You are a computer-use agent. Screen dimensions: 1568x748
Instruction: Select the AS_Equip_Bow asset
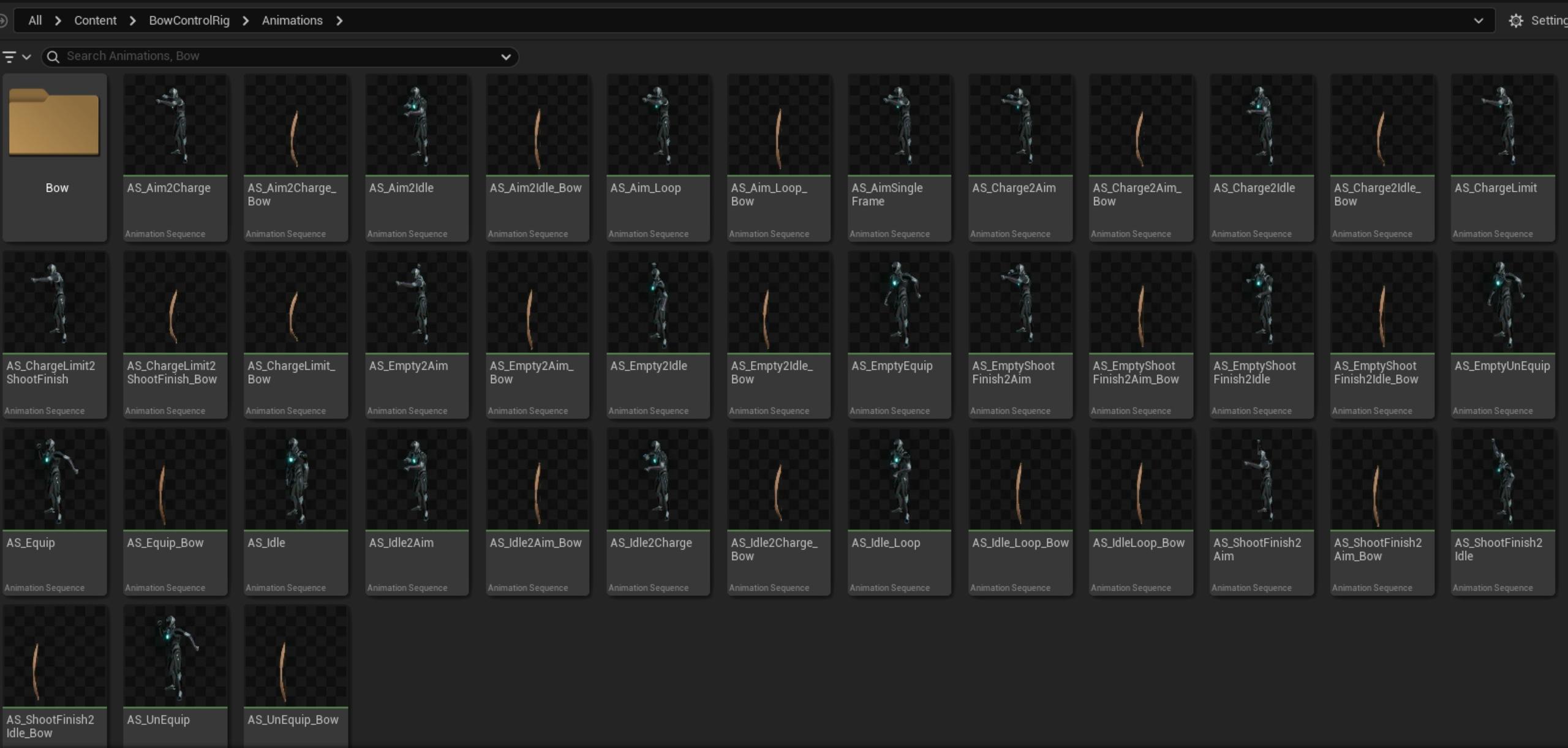(175, 480)
